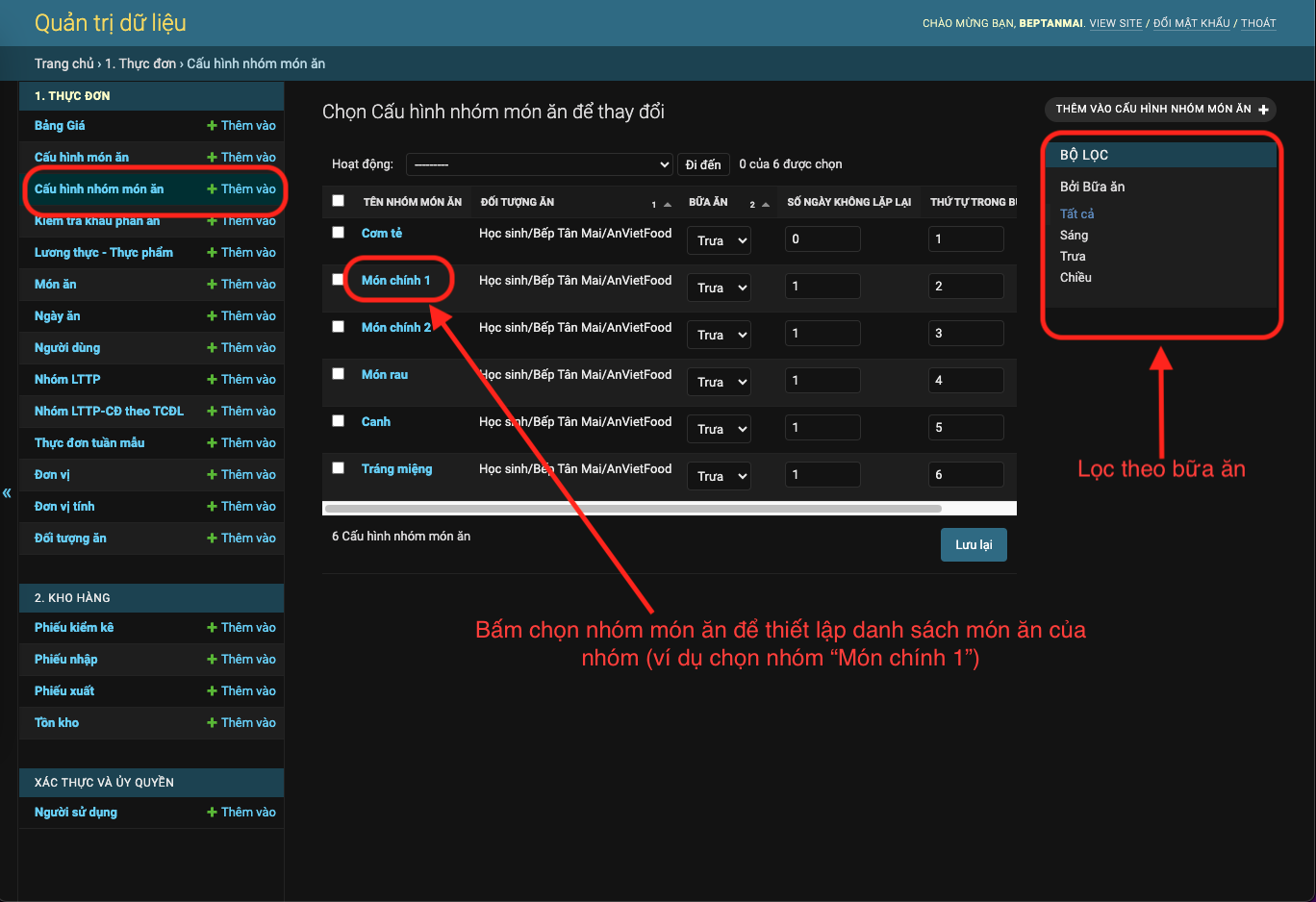Open the Món chính 1 group link
Screen dimensions: 1316x902
point(395,280)
